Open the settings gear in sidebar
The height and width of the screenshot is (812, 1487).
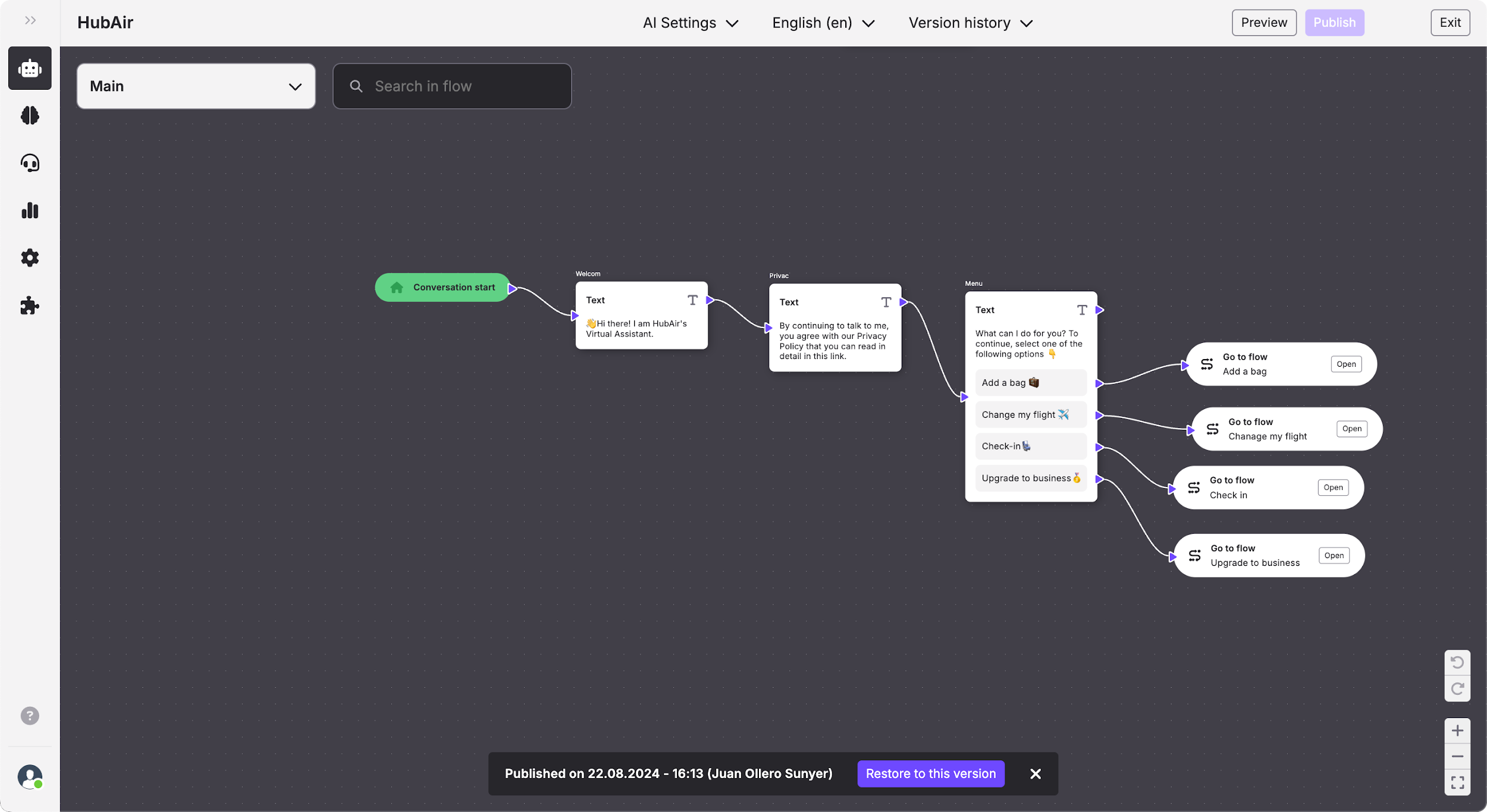[30, 258]
